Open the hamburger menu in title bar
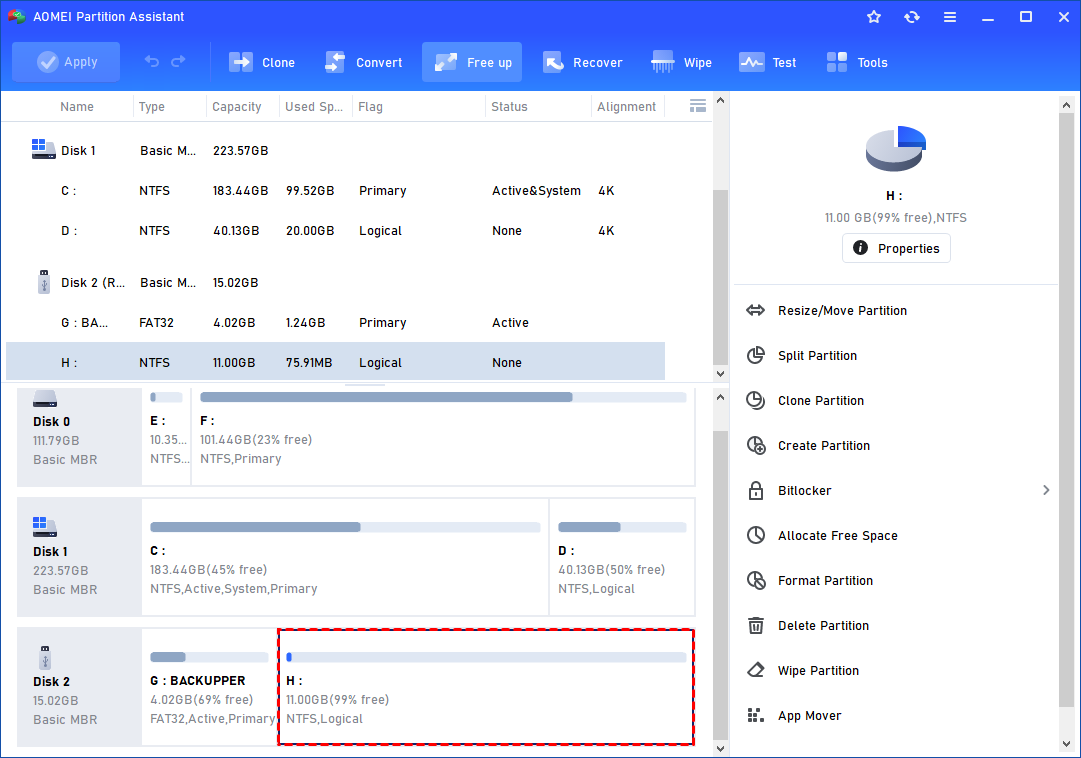Image resolution: width=1081 pixels, height=758 pixels. point(950,17)
